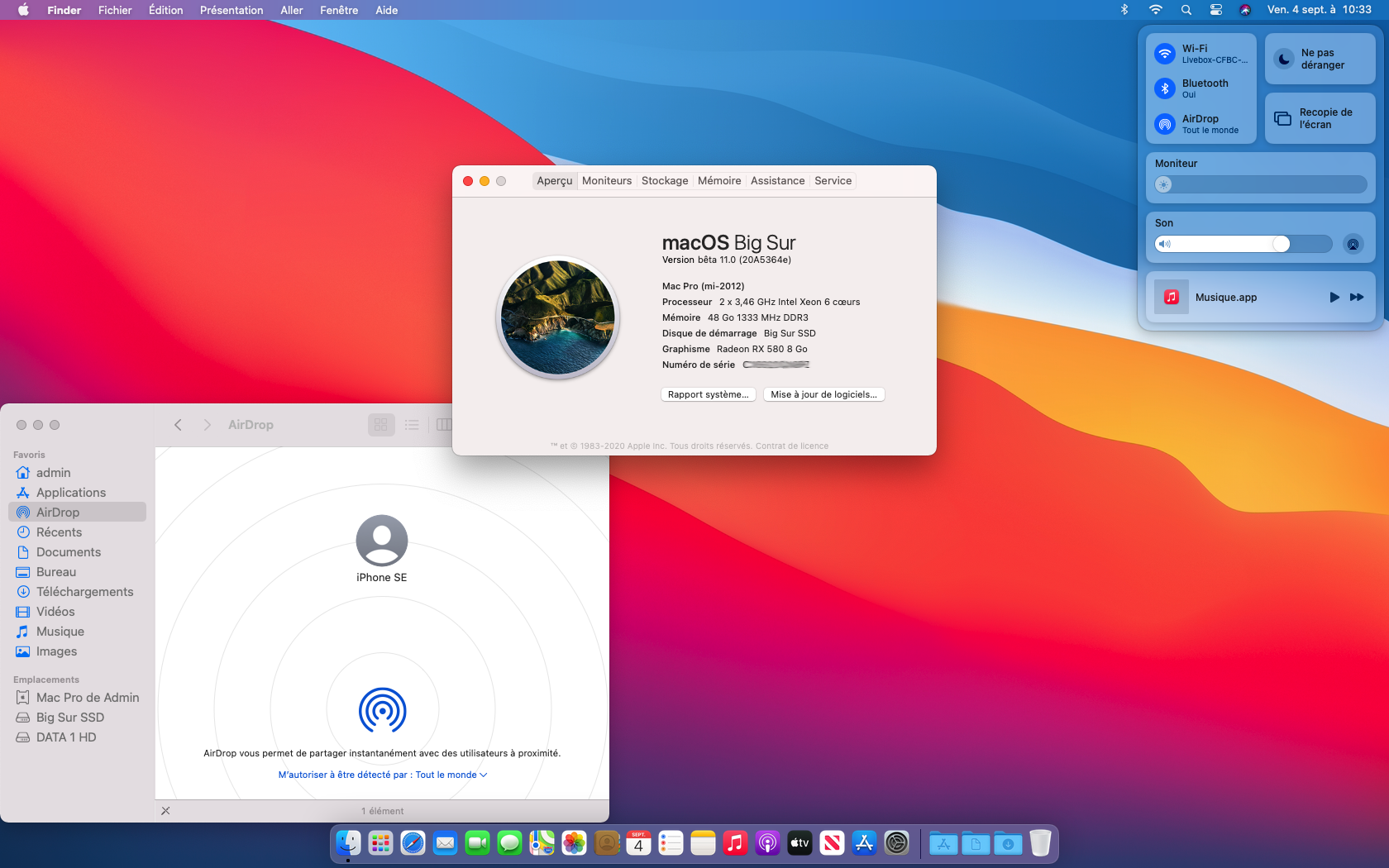The width and height of the screenshot is (1389, 868).
Task: Open the Assistance tab
Action: 777,180
